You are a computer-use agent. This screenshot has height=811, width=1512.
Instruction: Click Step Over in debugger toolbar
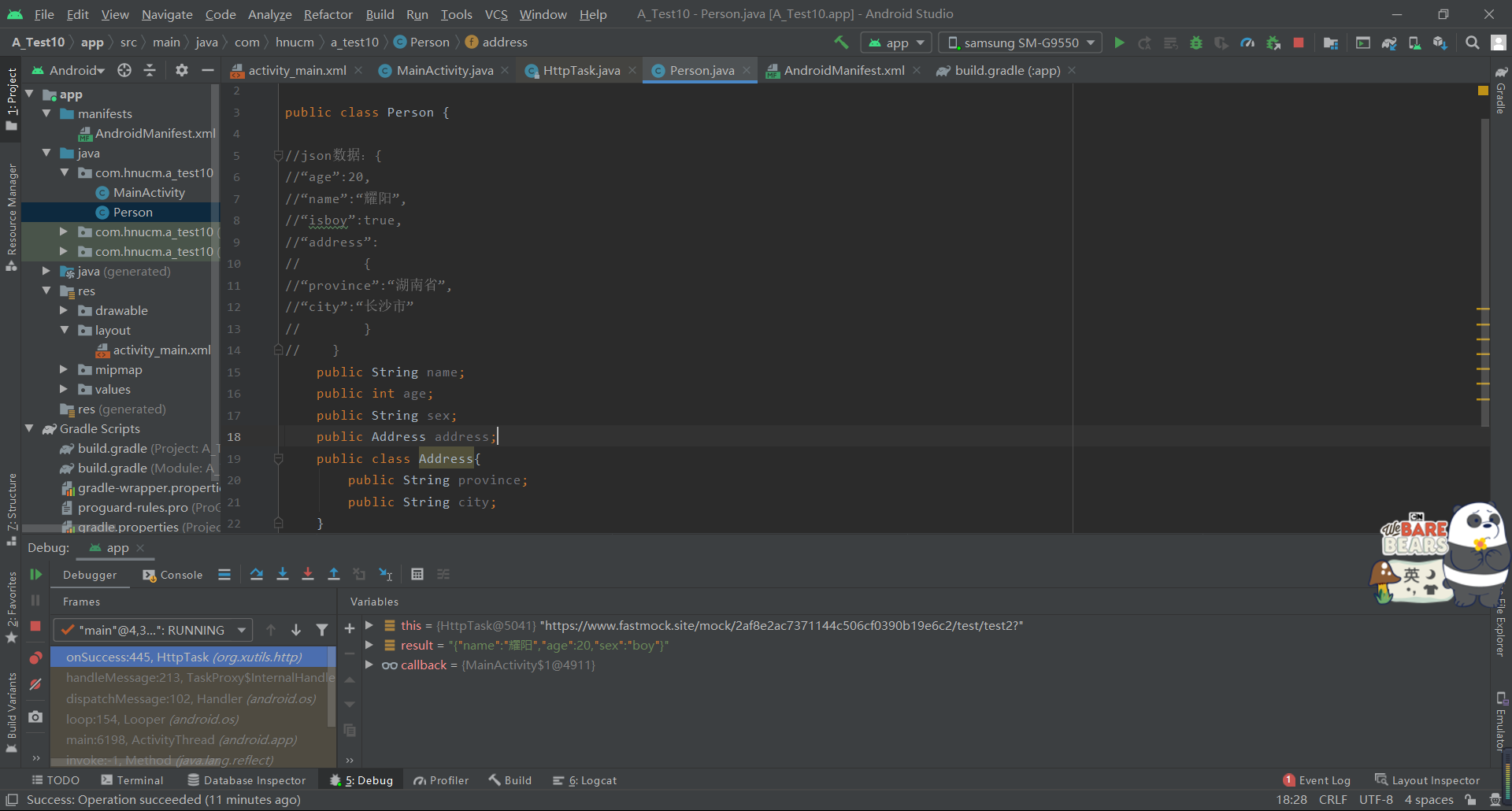click(257, 574)
